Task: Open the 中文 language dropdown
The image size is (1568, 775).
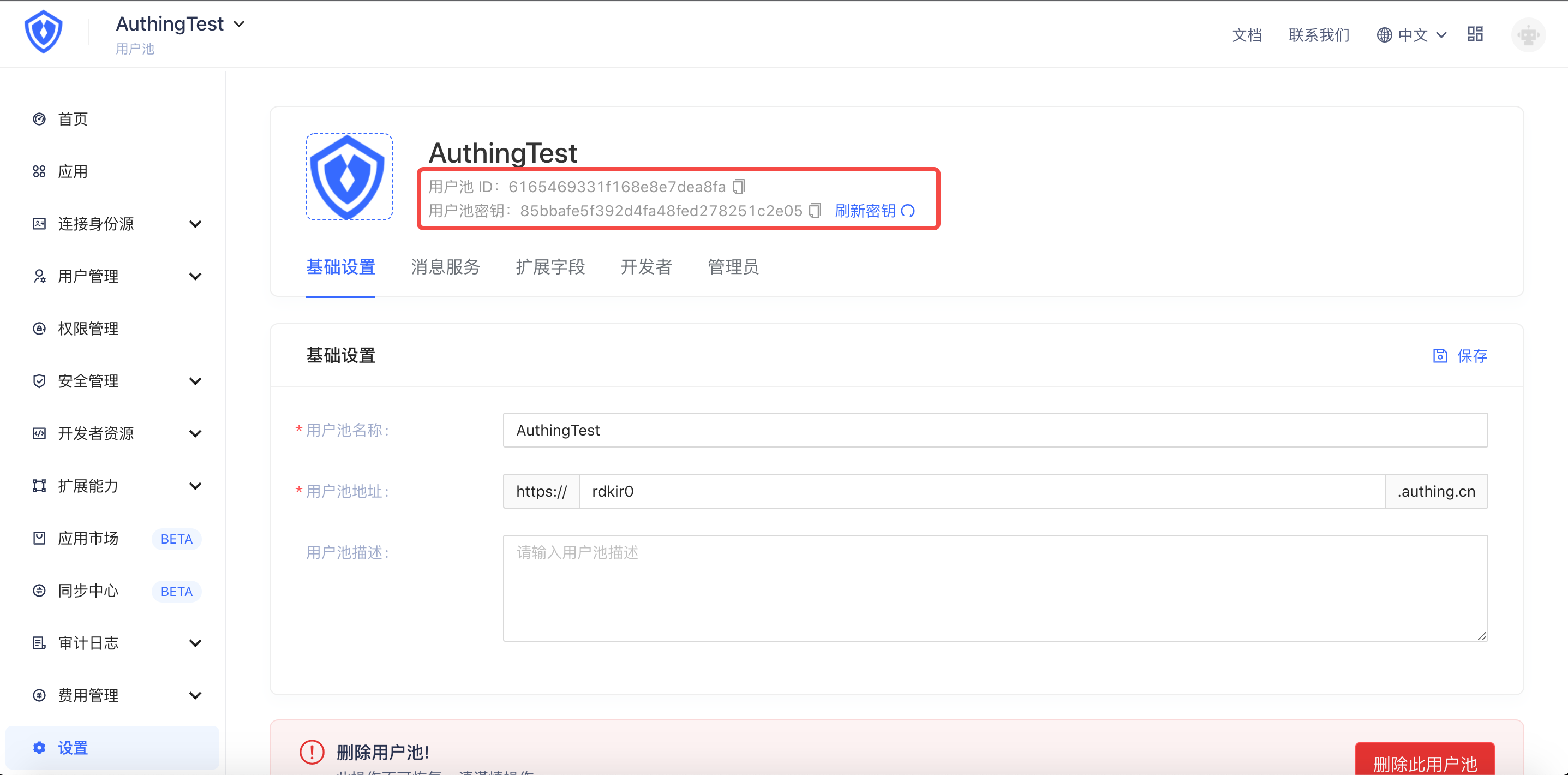Action: 1411,35
